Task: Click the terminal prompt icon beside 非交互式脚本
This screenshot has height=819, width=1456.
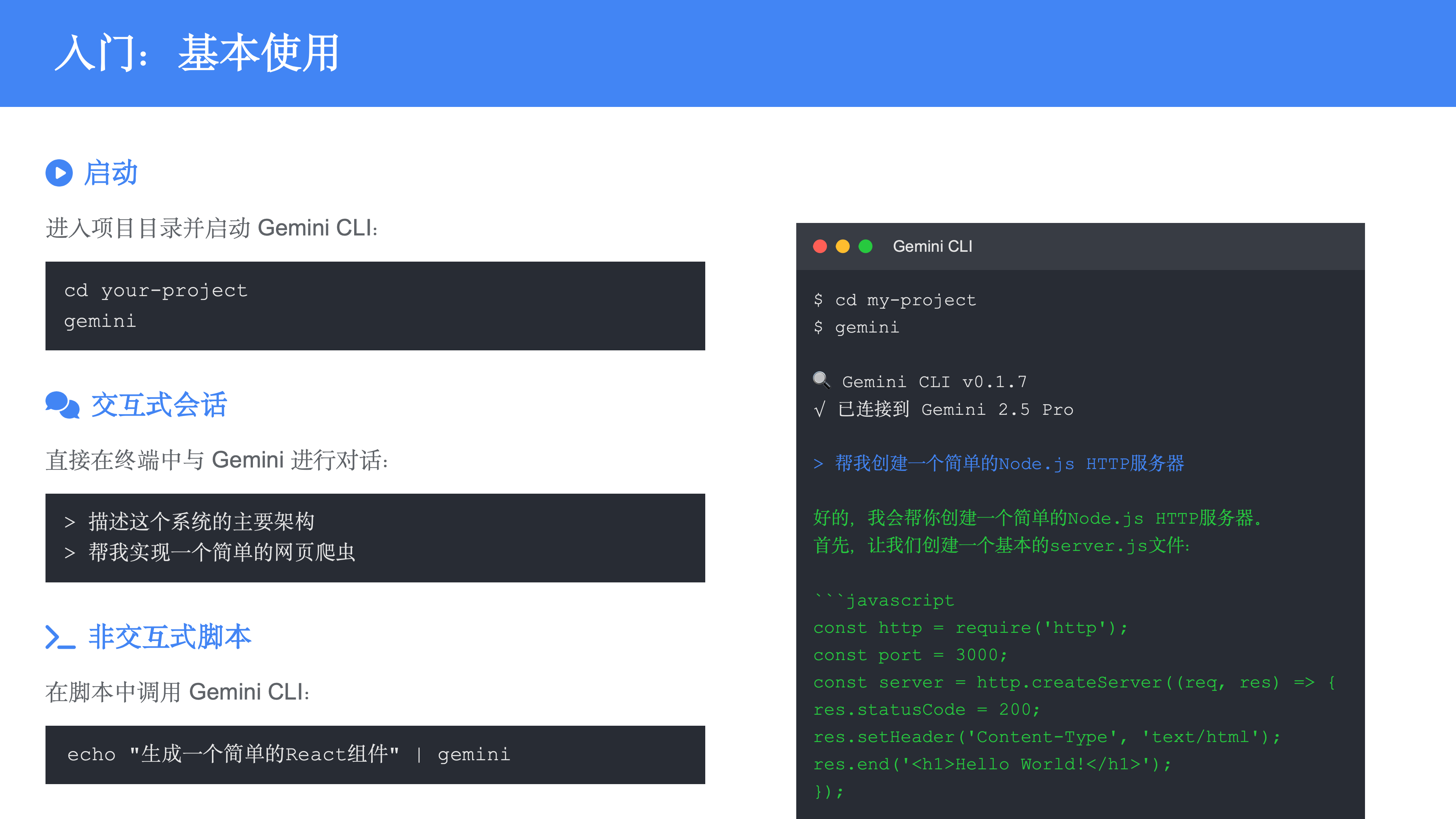Action: click(61, 637)
